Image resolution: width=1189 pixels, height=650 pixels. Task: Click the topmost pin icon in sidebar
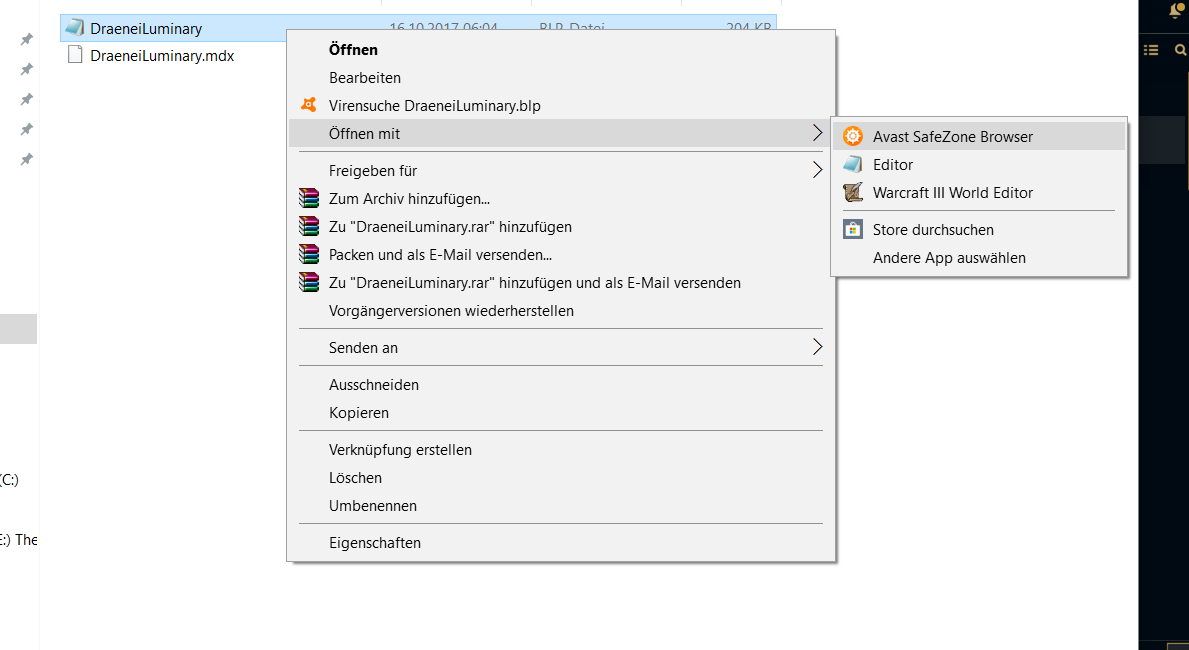coord(27,39)
